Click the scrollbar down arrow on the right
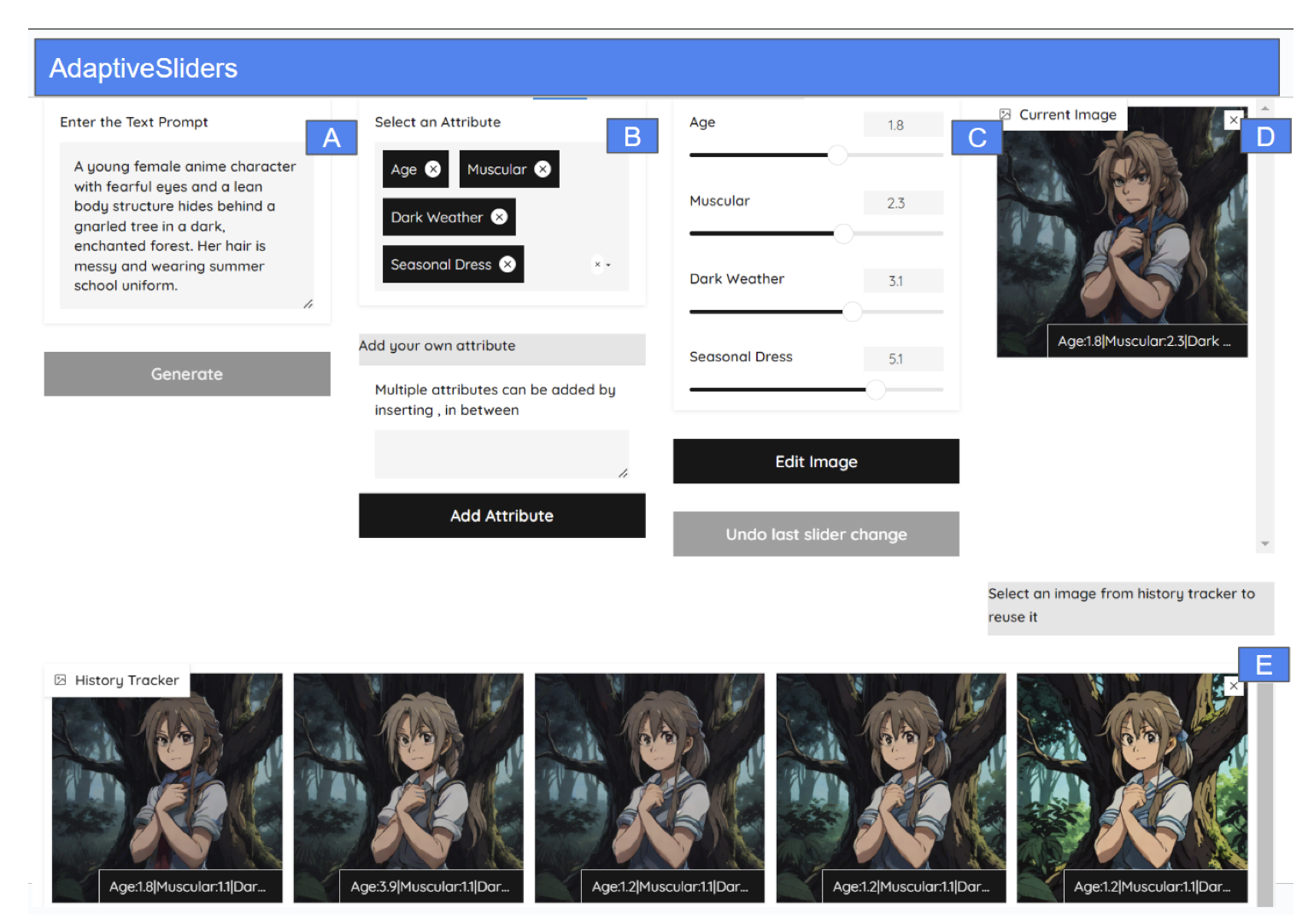The image size is (1314, 924). tap(1265, 543)
